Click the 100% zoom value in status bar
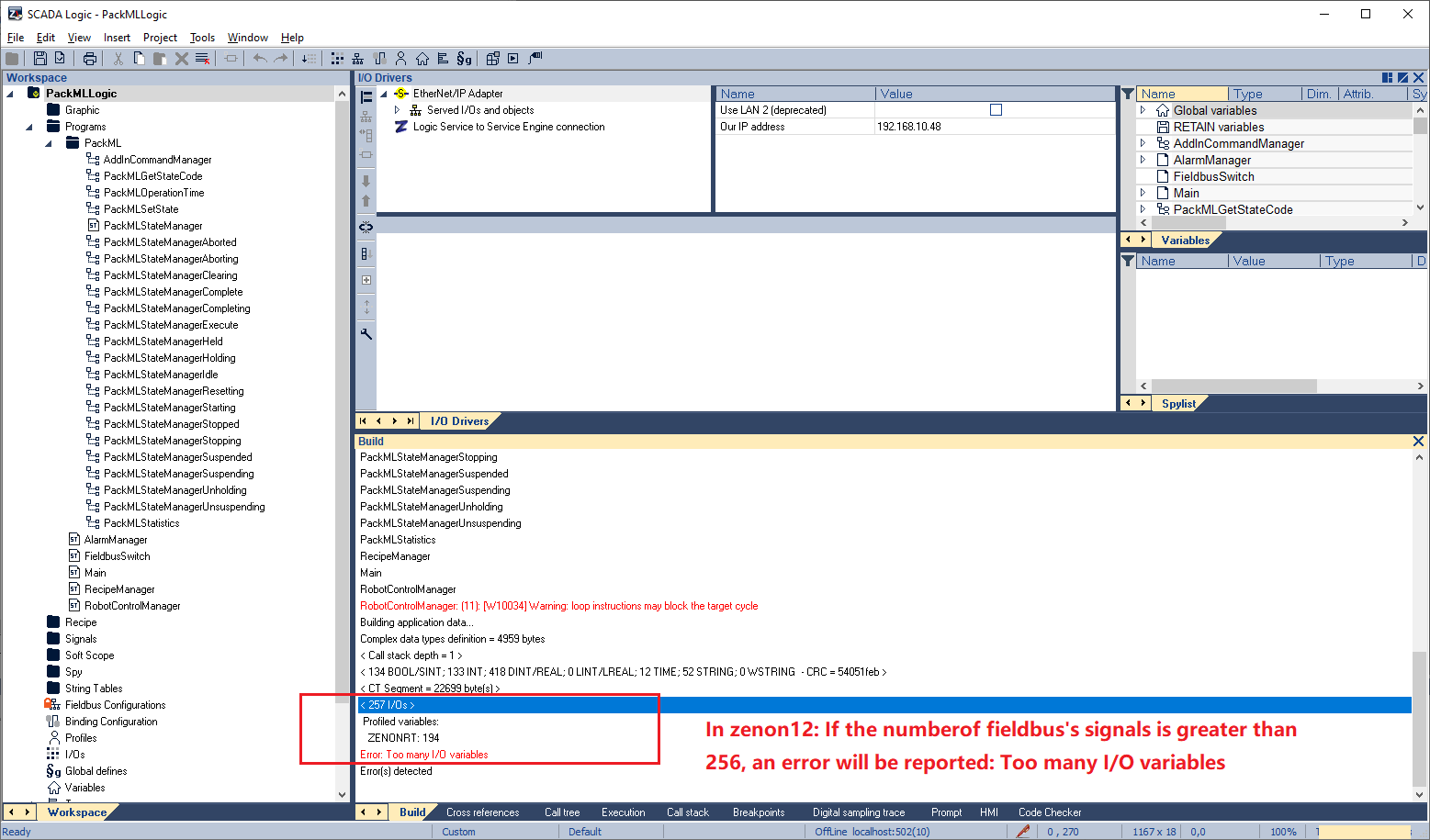This screenshot has height=840, width=1430. [x=1283, y=832]
